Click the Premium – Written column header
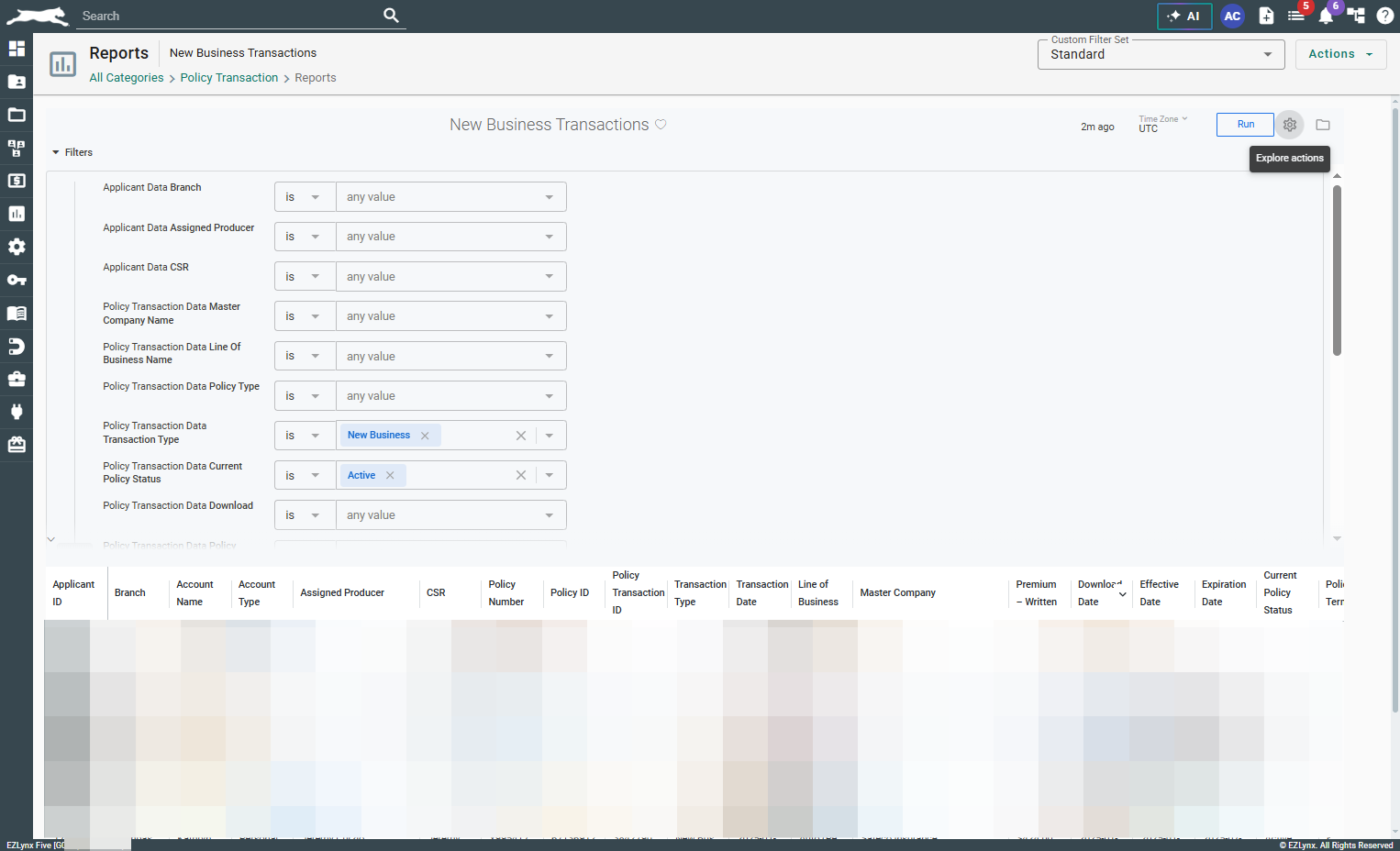The image size is (1400, 851). [x=1037, y=593]
